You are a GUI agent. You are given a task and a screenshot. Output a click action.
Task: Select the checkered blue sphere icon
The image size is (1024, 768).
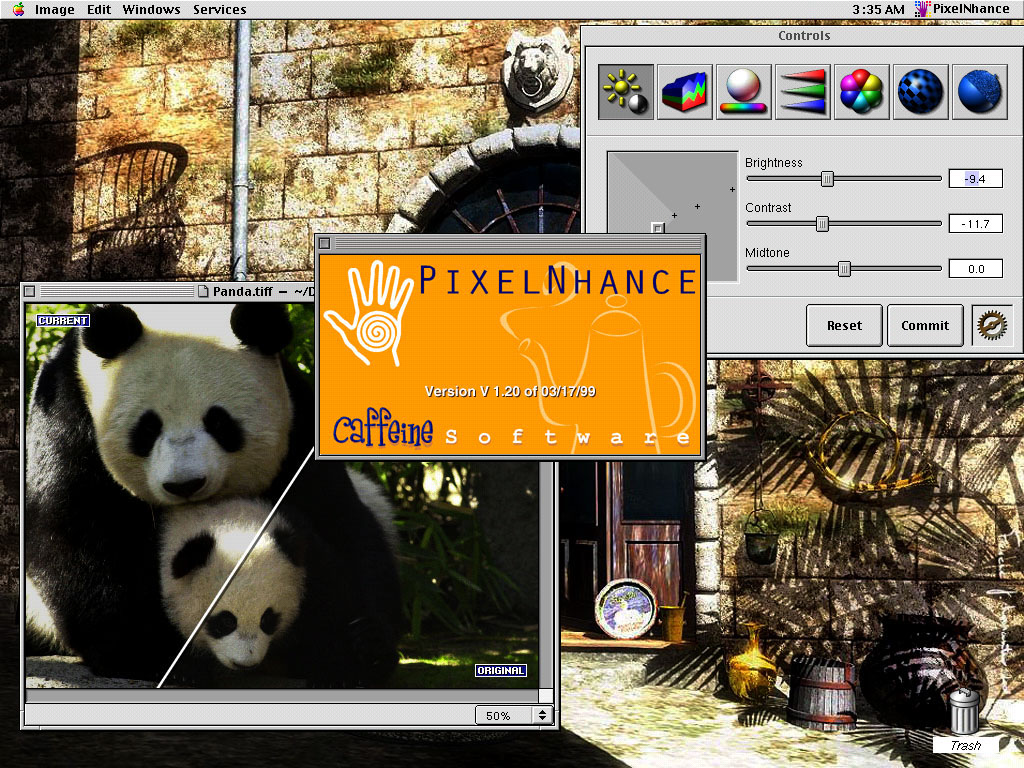(x=921, y=91)
